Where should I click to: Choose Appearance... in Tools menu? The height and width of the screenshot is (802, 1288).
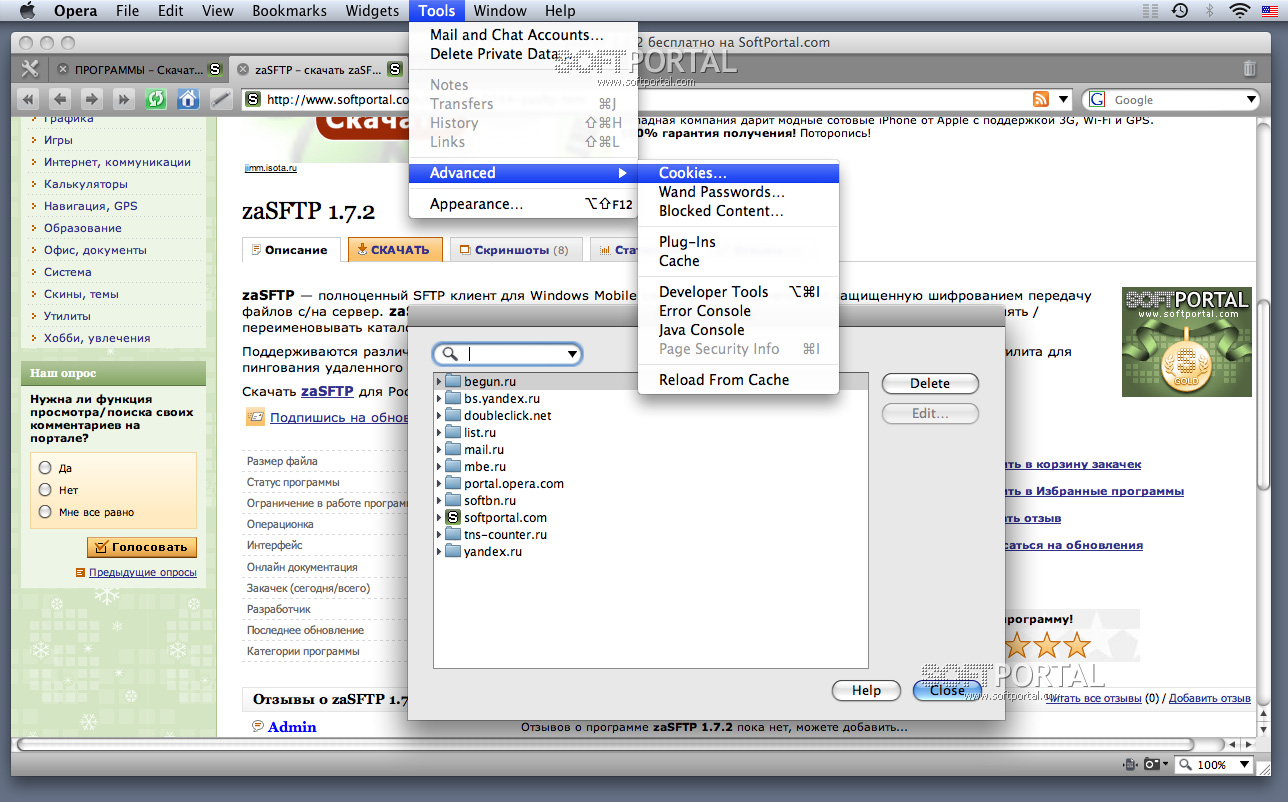pos(523,204)
